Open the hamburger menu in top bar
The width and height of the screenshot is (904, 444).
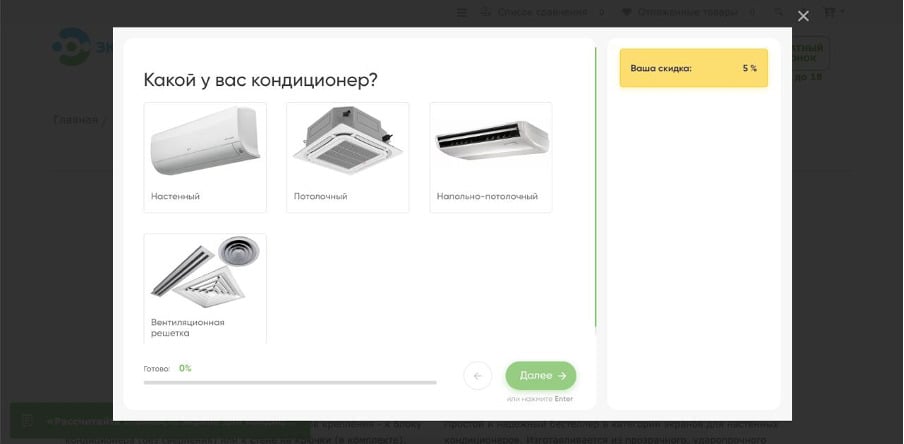point(461,12)
